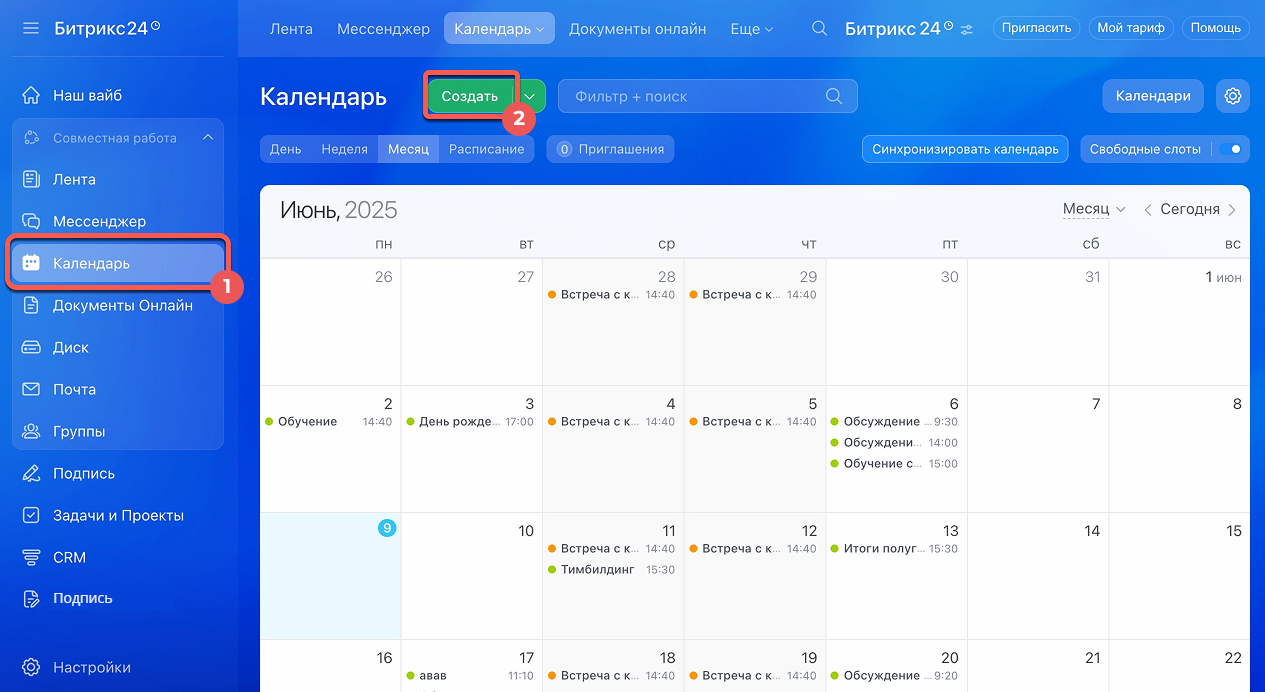This screenshot has height=692, width=1265.
Task: Expand the dropdown arrow beside Создать
Action: click(530, 97)
